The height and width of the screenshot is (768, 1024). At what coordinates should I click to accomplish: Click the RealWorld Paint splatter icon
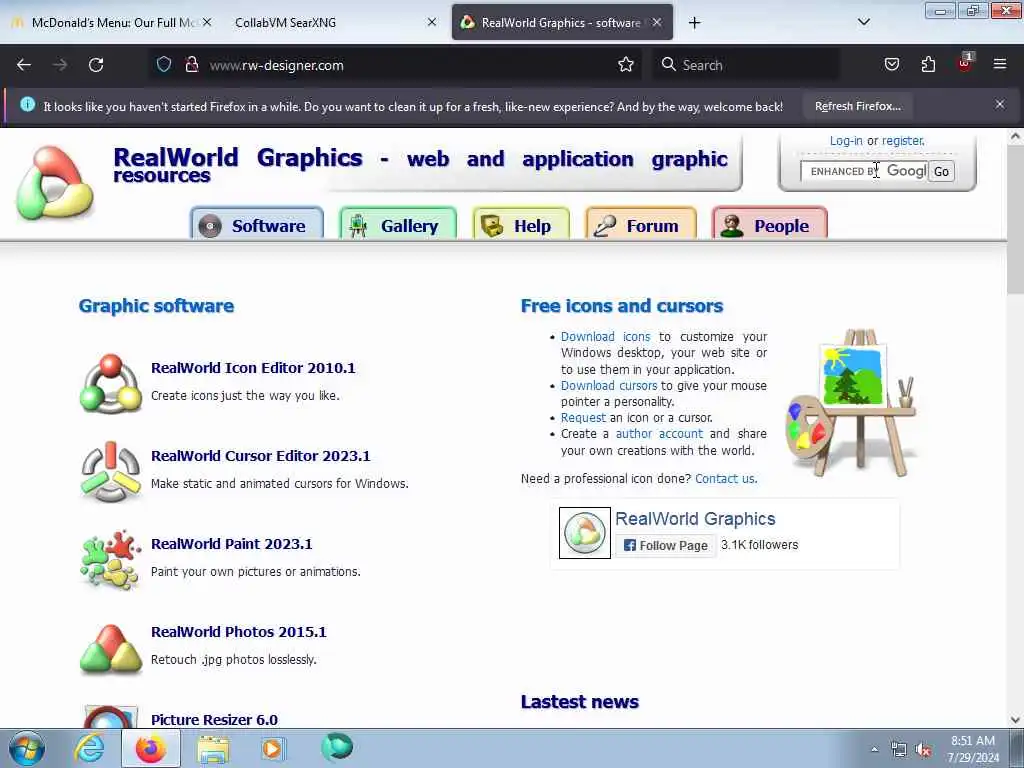[110, 560]
